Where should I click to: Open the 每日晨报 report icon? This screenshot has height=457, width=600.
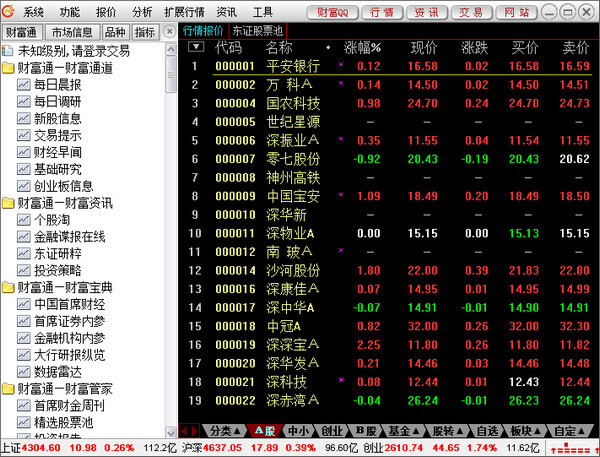[23, 85]
